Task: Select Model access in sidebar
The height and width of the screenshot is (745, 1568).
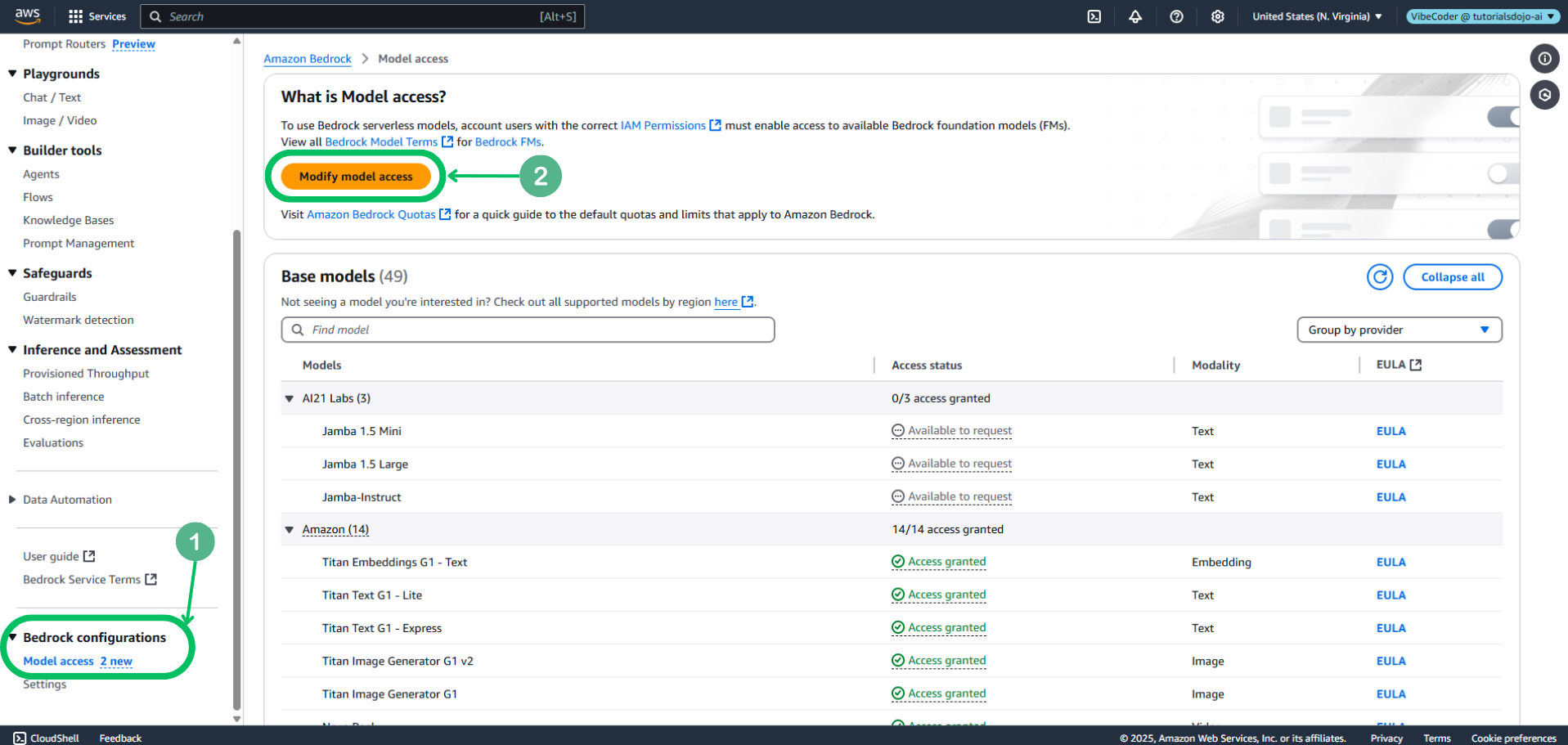Action: point(59,661)
